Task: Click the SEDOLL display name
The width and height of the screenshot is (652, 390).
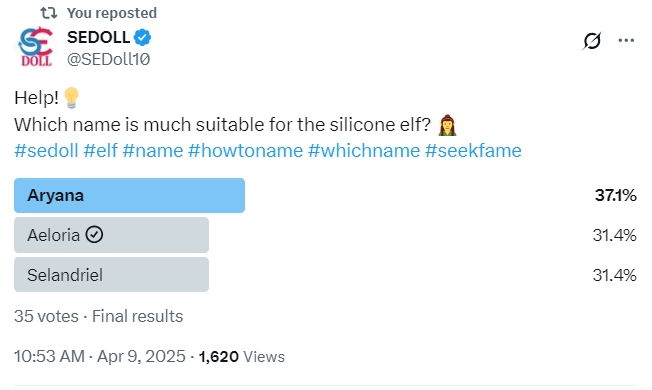Action: click(x=99, y=37)
